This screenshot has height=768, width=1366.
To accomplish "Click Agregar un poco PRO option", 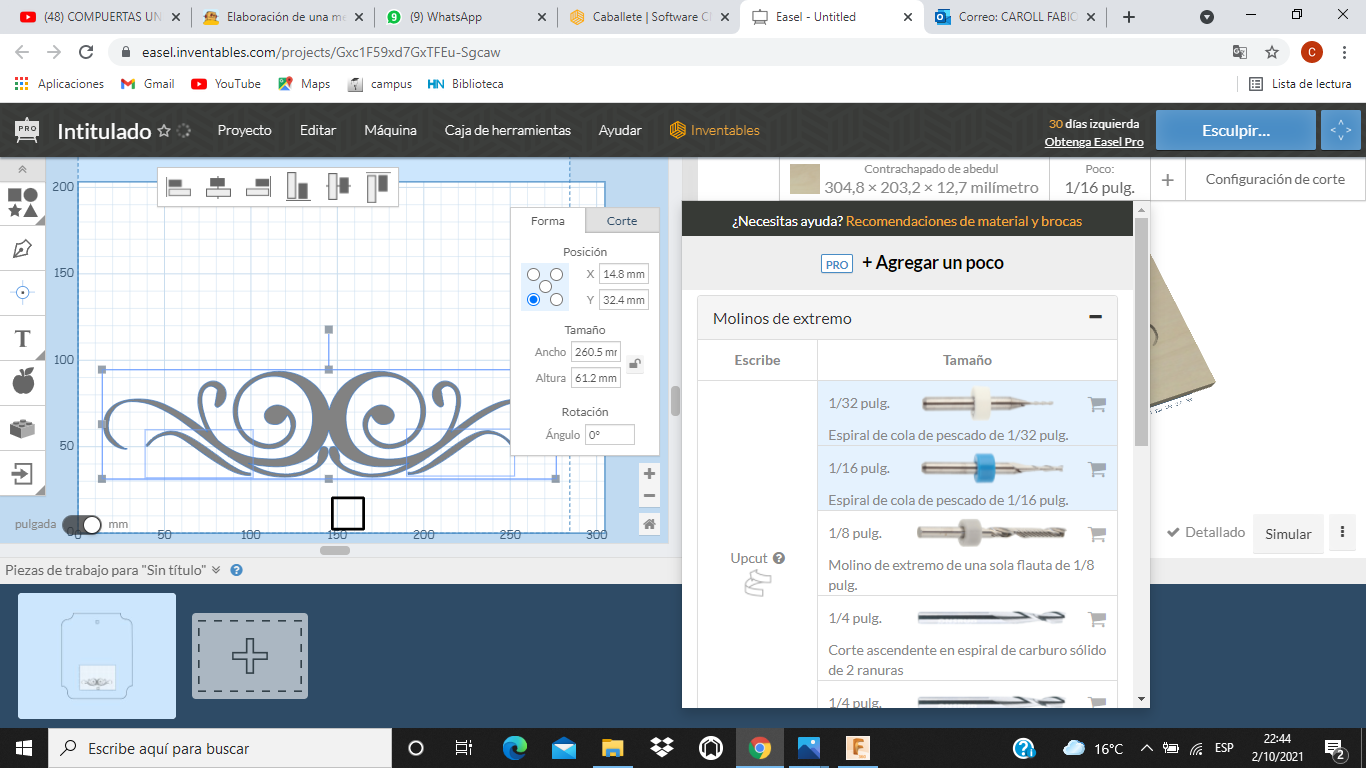I will (x=912, y=263).
